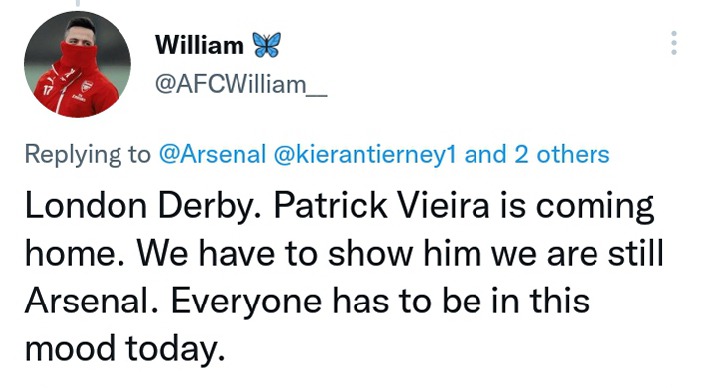Viewport: 714px width, 388px height.
Task: Click the Arsenal crest on avatar jacket
Action: tap(87, 86)
